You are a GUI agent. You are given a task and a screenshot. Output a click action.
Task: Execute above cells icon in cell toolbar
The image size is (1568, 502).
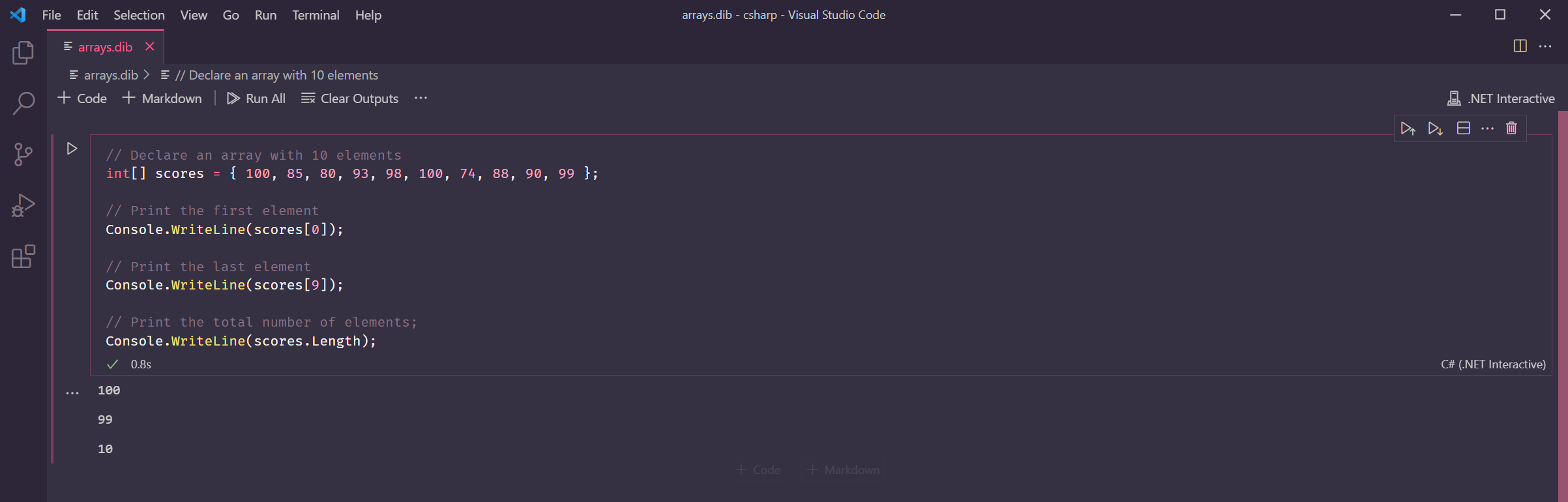point(1408,128)
